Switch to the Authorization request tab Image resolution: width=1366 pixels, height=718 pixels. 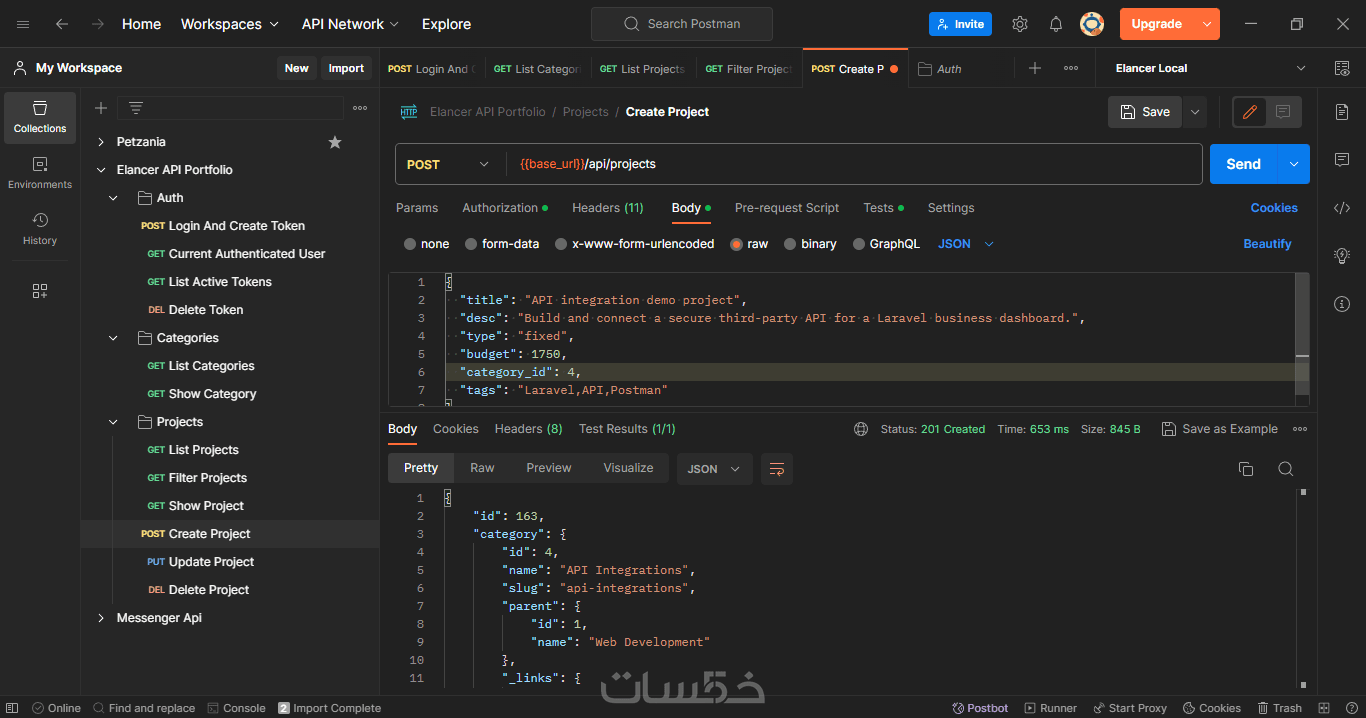tap(500, 208)
